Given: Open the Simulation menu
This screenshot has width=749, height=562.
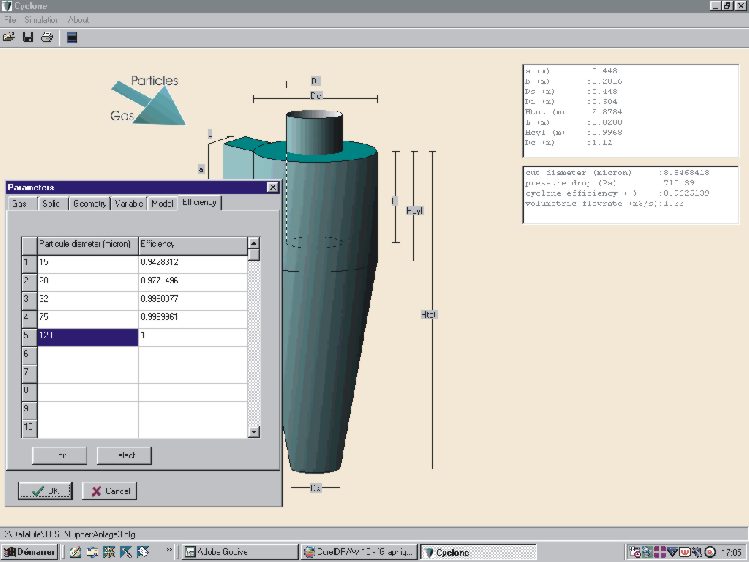Looking at the screenshot, I should [x=41, y=20].
